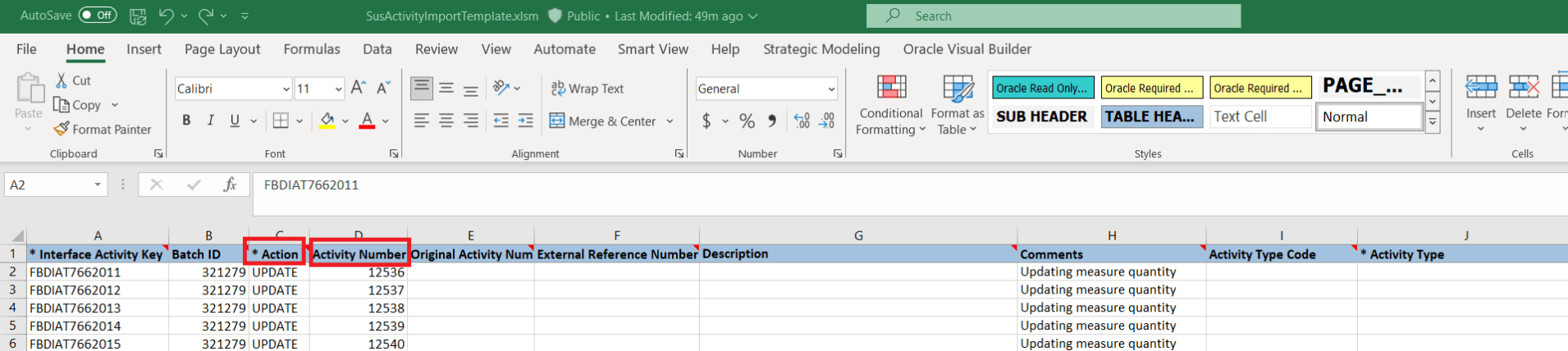Click the Paste clipboard icon
Viewport: 1568px width, 351px height.
tap(29, 88)
